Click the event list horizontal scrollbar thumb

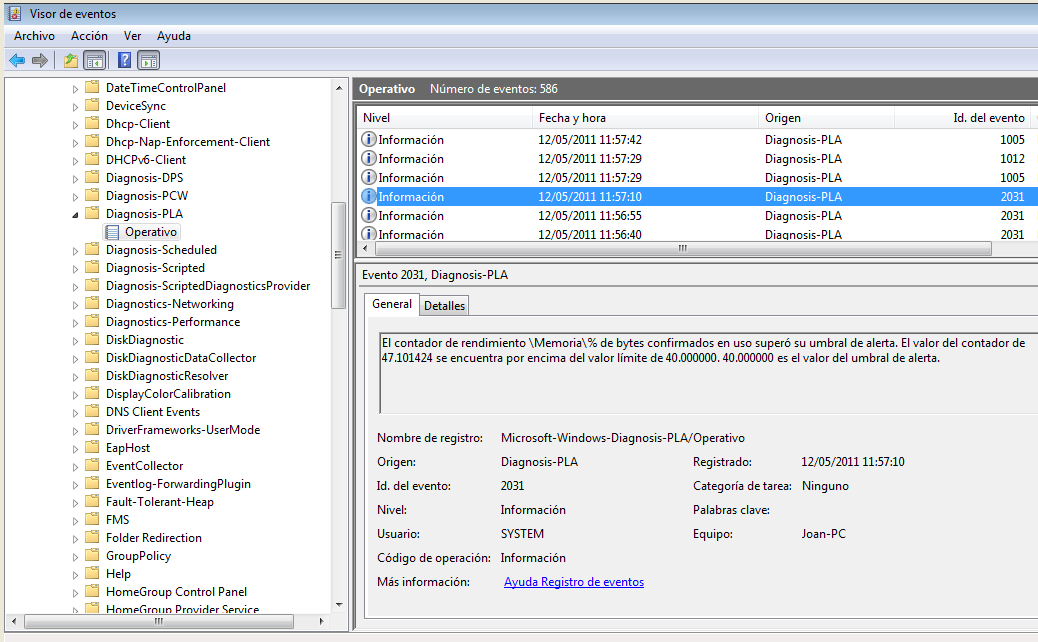682,248
